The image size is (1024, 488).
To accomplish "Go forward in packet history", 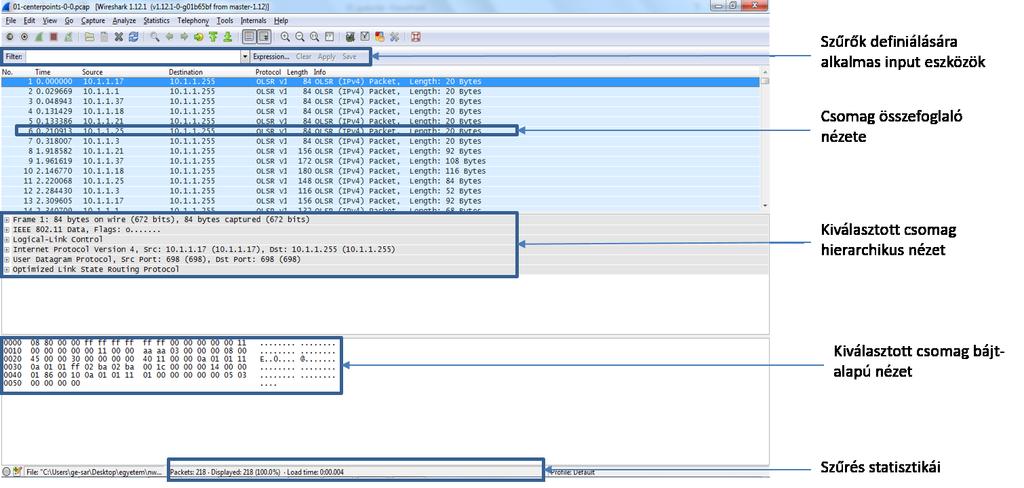I will (x=184, y=37).
